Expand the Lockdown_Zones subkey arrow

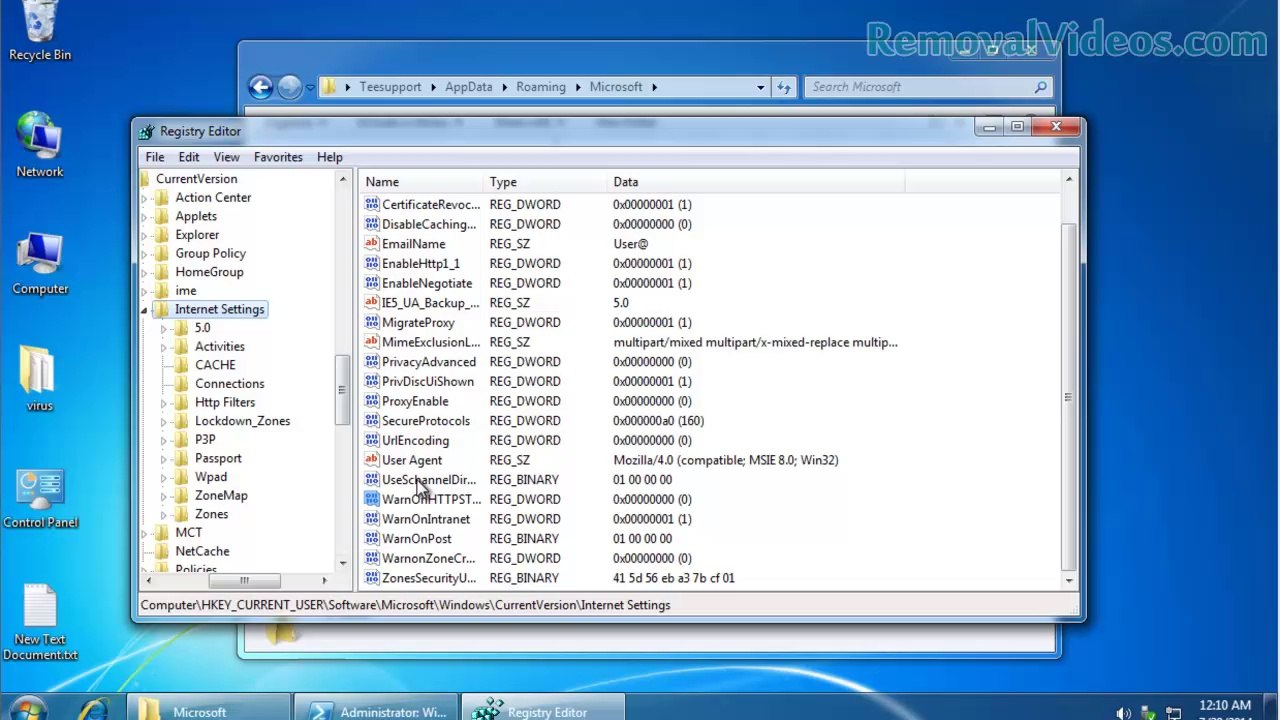(164, 422)
